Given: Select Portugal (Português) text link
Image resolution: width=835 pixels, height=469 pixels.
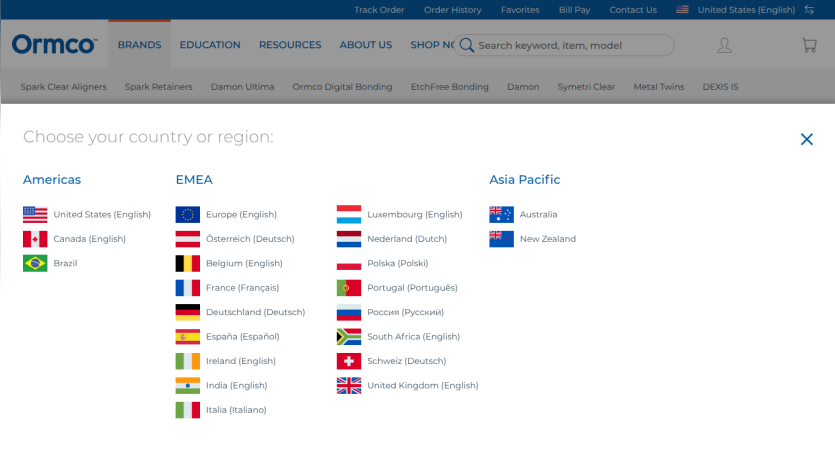Looking at the screenshot, I should 412,288.
